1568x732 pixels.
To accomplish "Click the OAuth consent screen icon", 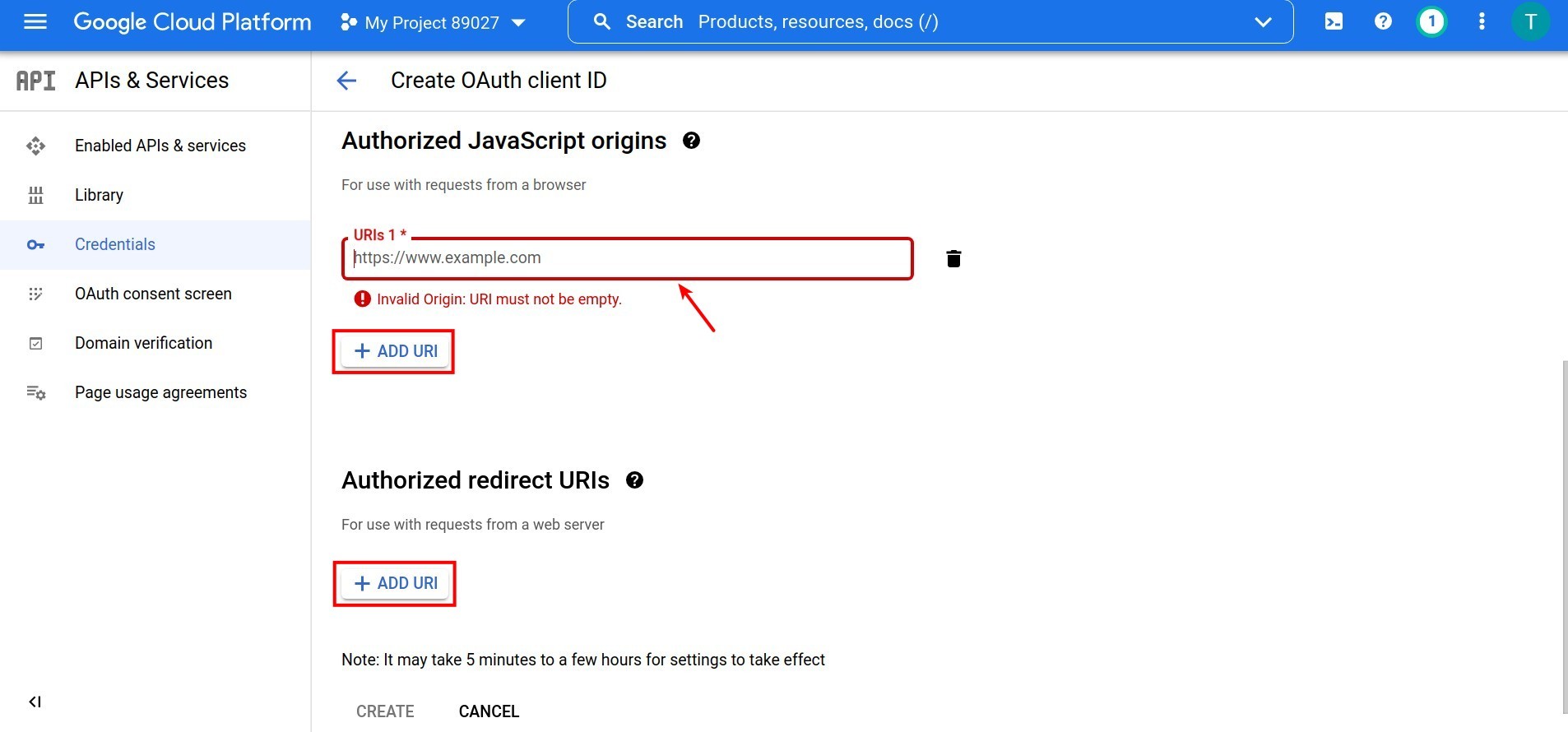I will 35,294.
